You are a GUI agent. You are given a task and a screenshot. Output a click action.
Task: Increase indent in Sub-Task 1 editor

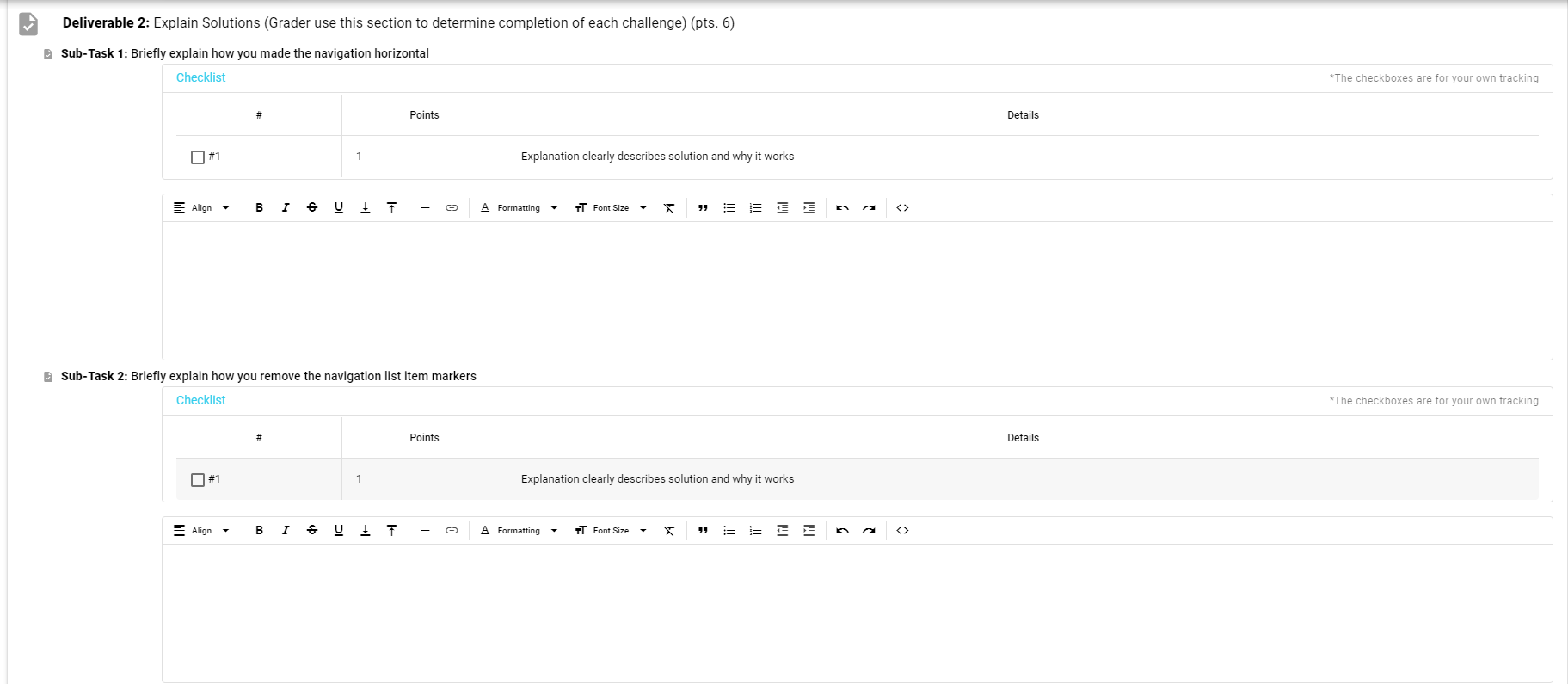click(x=809, y=207)
